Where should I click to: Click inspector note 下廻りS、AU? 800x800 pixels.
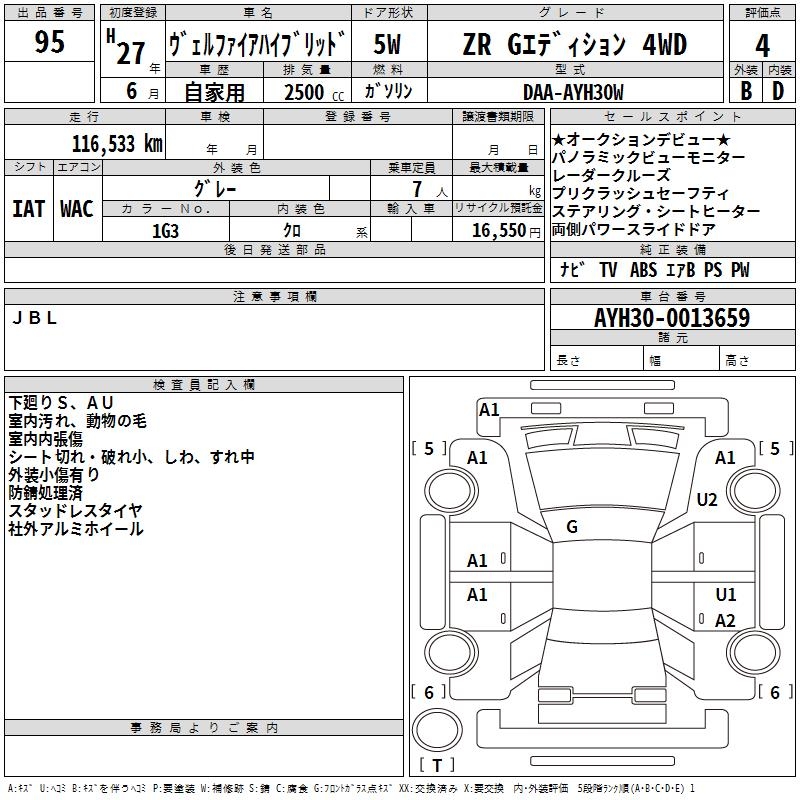pos(61,403)
